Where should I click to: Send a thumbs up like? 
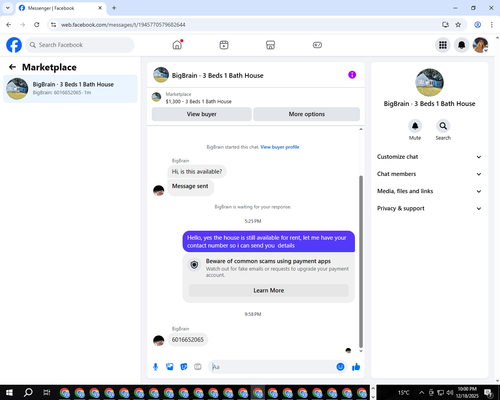(x=356, y=367)
